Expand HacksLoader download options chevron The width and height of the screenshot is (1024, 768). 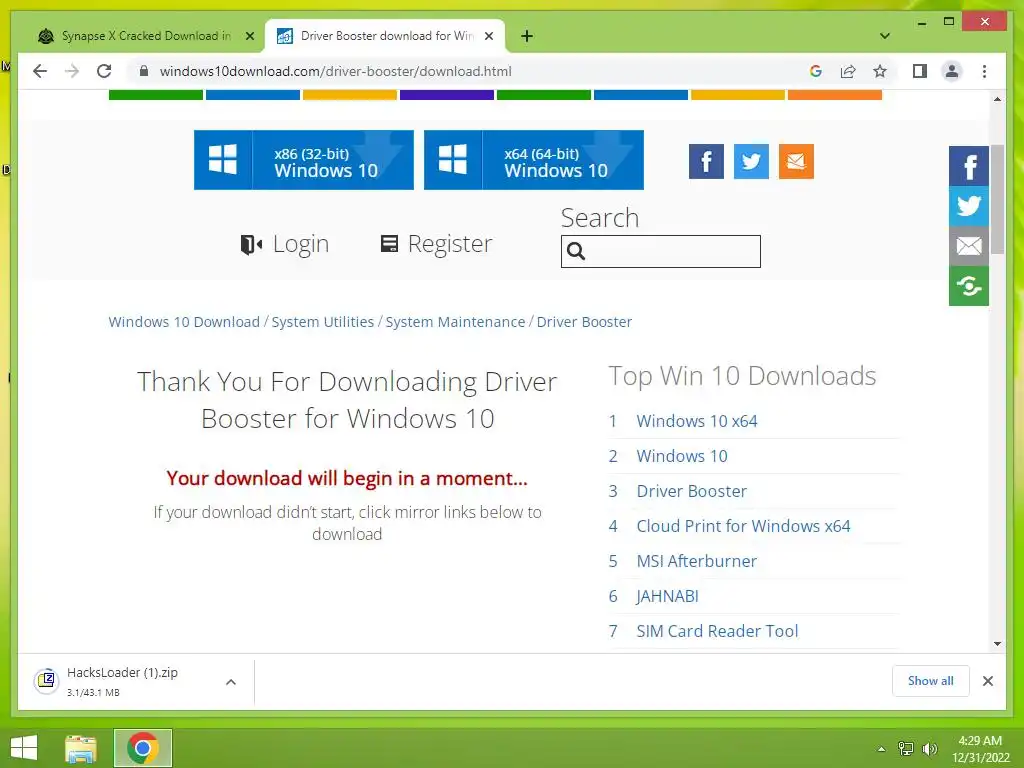231,682
